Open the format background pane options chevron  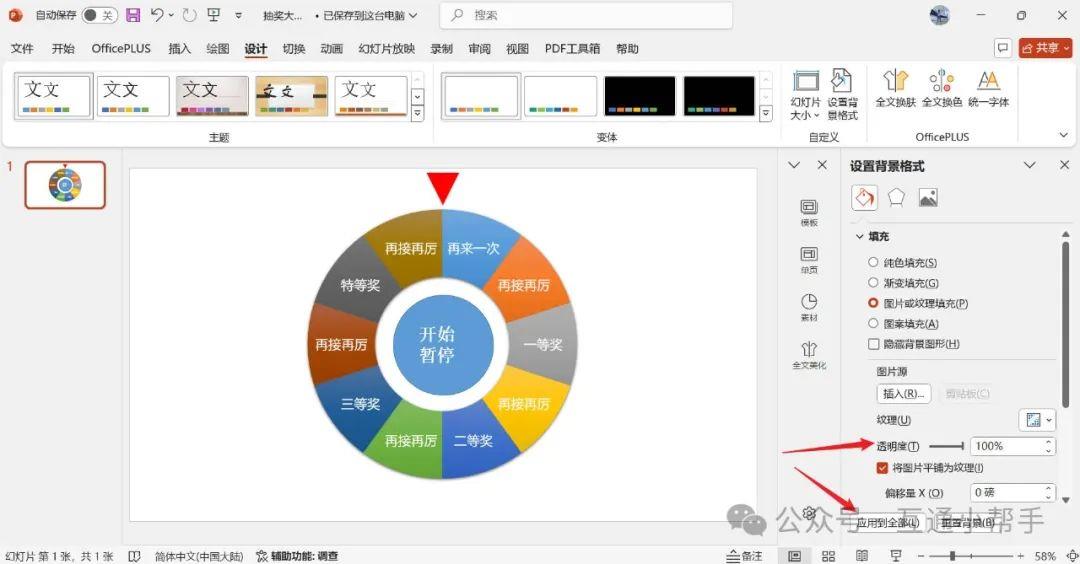tap(1029, 165)
